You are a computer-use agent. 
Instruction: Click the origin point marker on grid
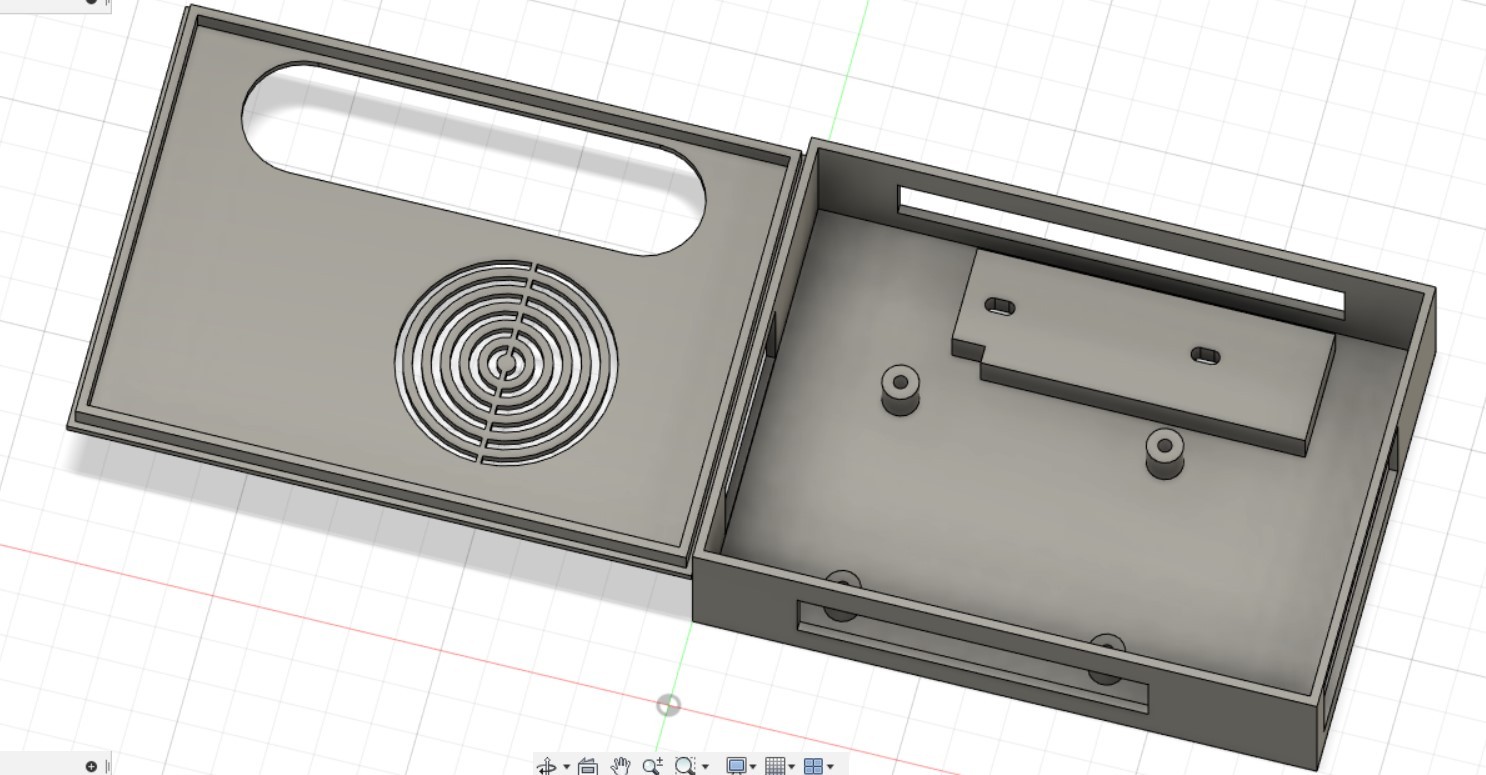(668, 706)
